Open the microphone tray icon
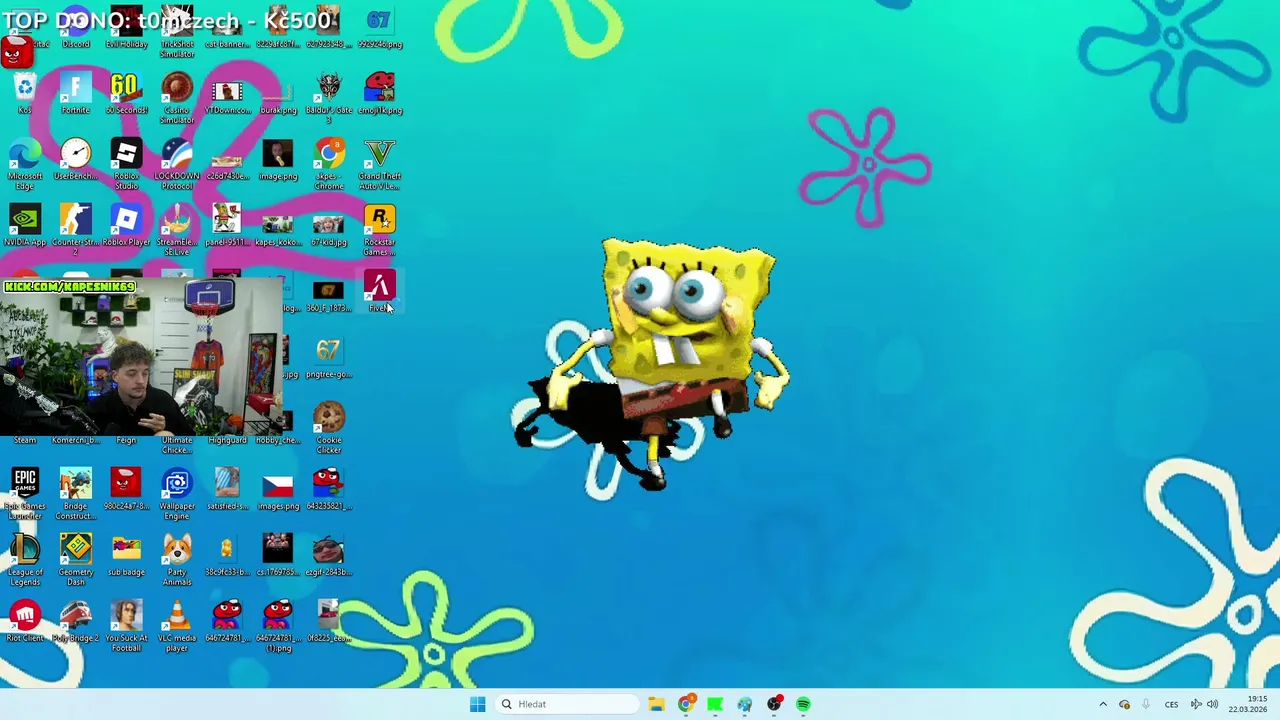The width and height of the screenshot is (1280, 720). point(1146,704)
